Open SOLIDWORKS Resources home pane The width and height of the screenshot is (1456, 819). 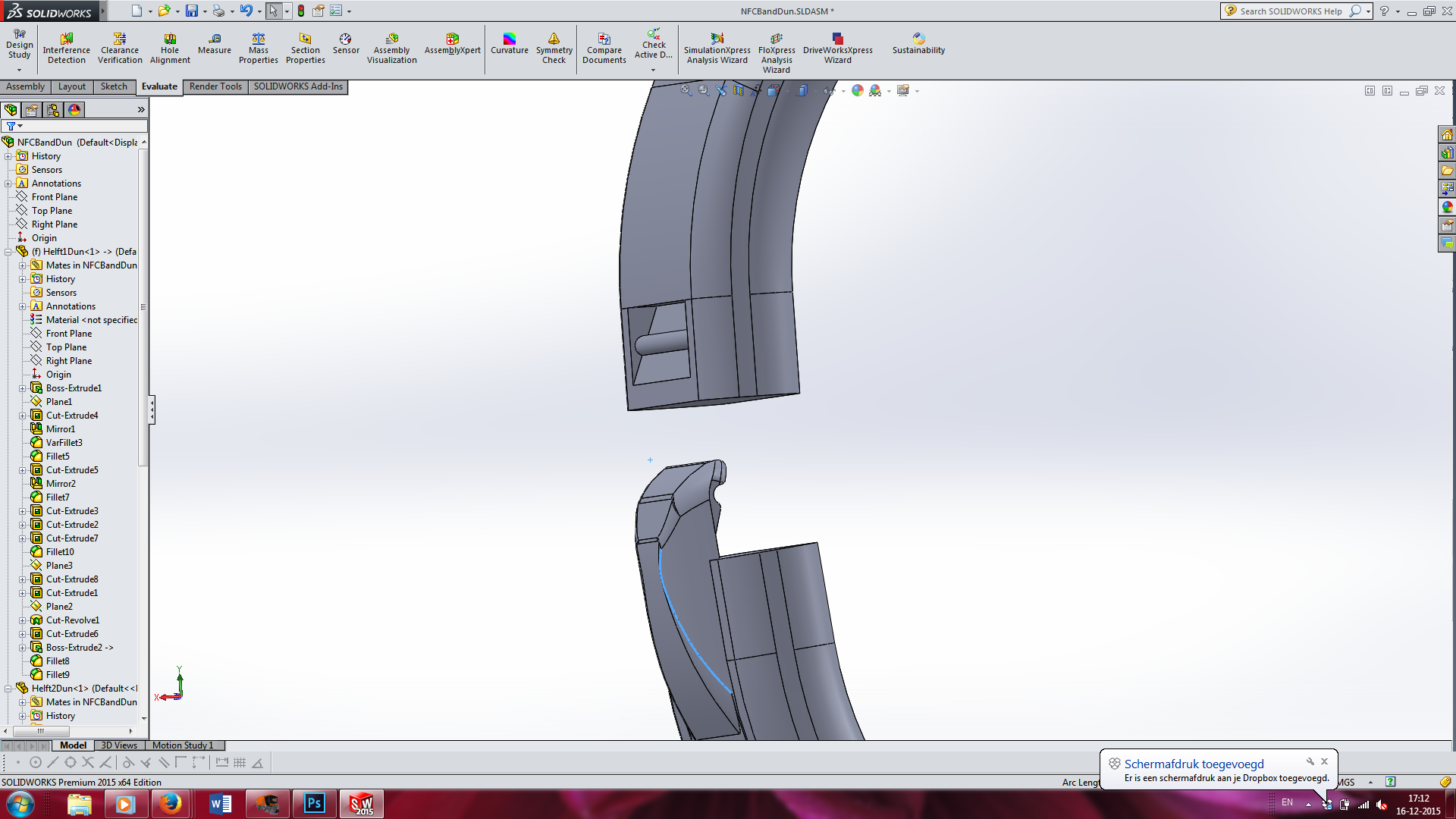pos(1447,134)
